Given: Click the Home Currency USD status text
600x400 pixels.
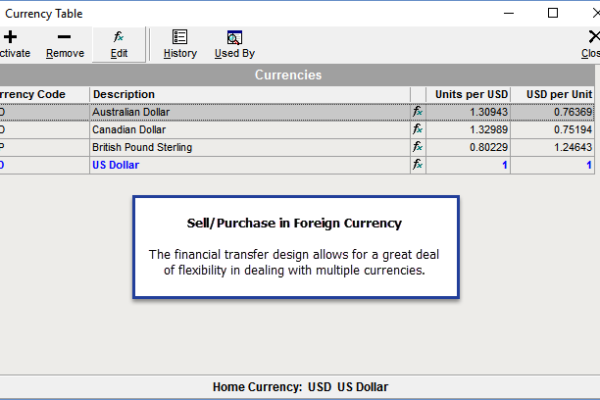Looking at the screenshot, I should tap(300, 387).
